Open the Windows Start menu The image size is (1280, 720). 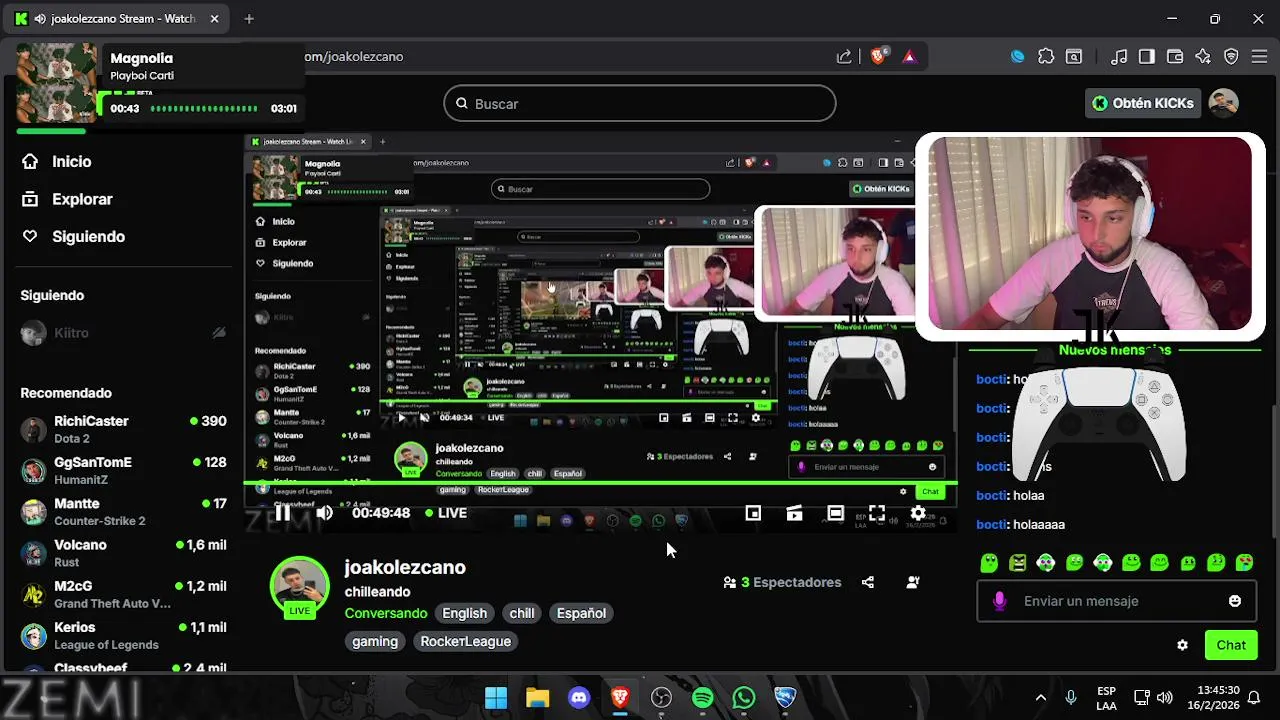[496, 698]
